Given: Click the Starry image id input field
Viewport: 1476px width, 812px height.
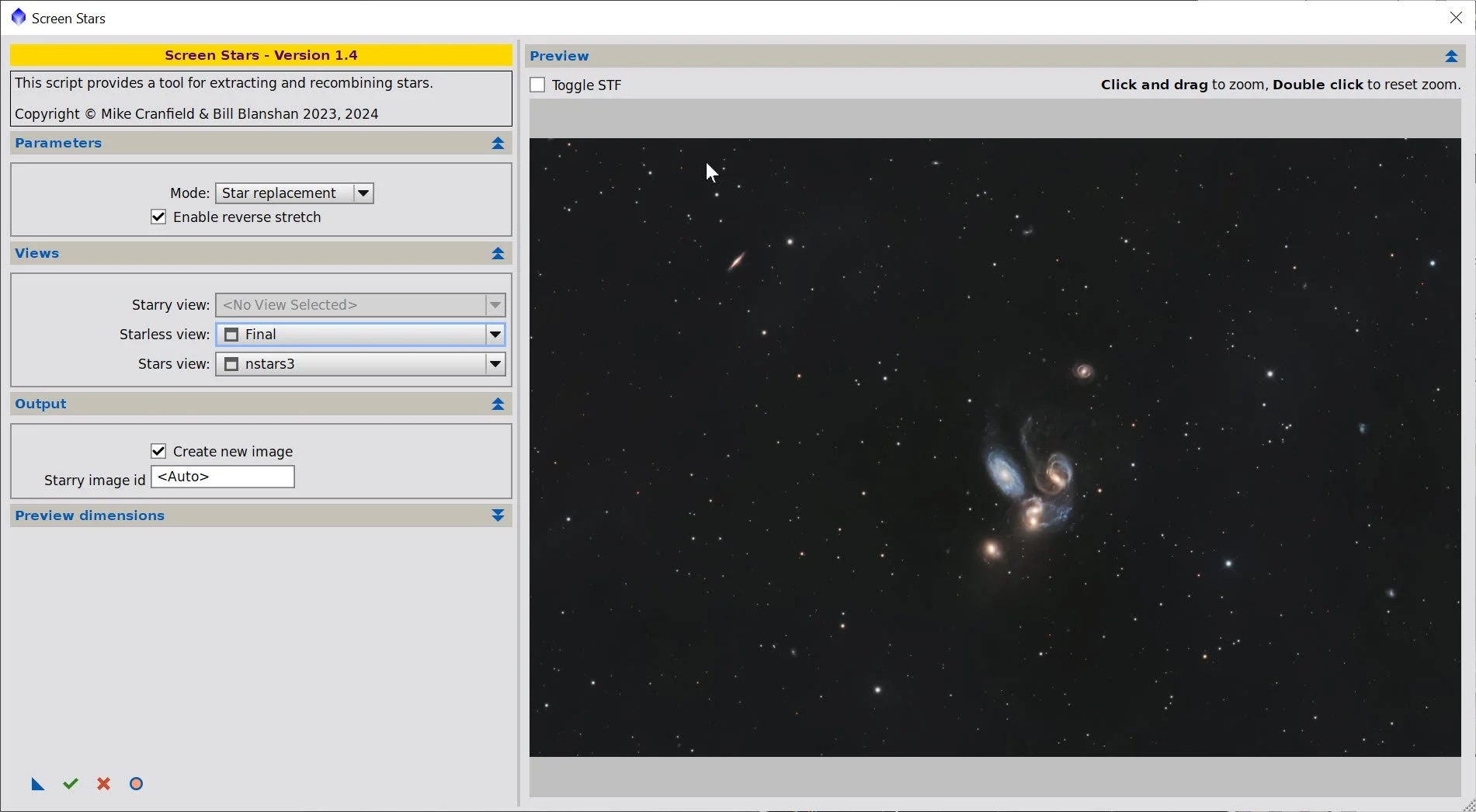Looking at the screenshot, I should (223, 477).
